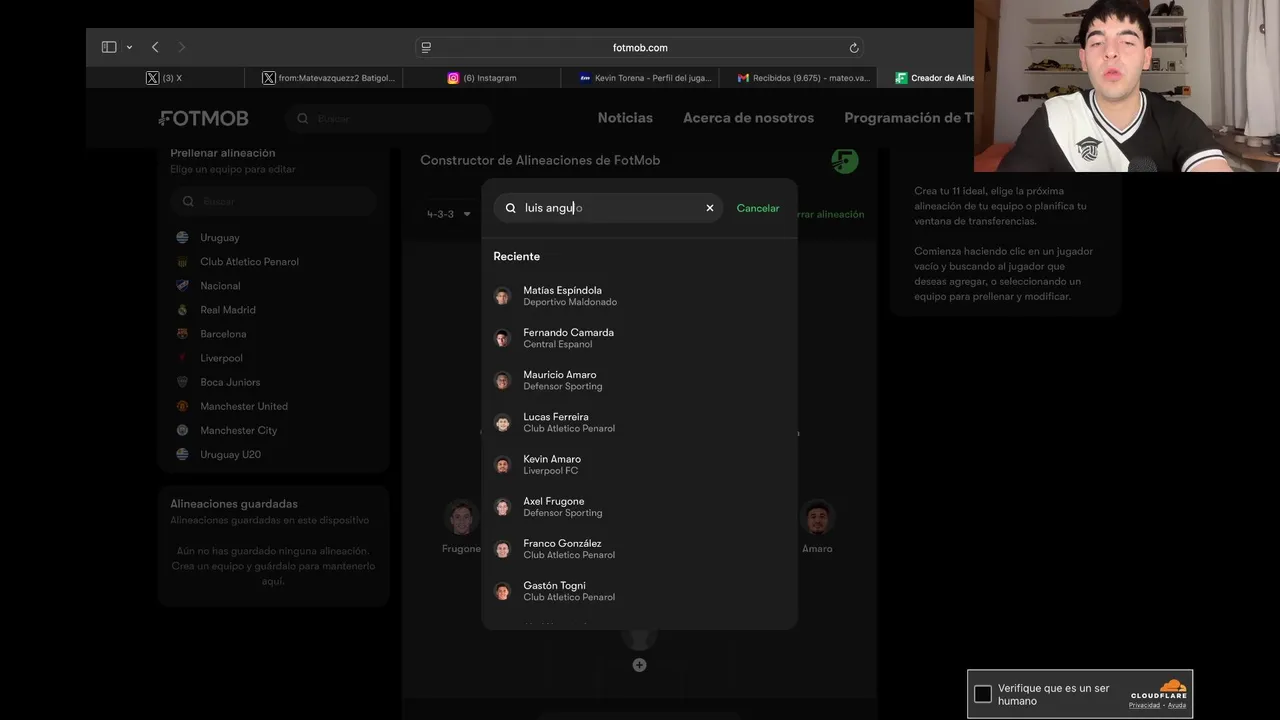Select Mauricio Amaro from recent players

(639, 380)
